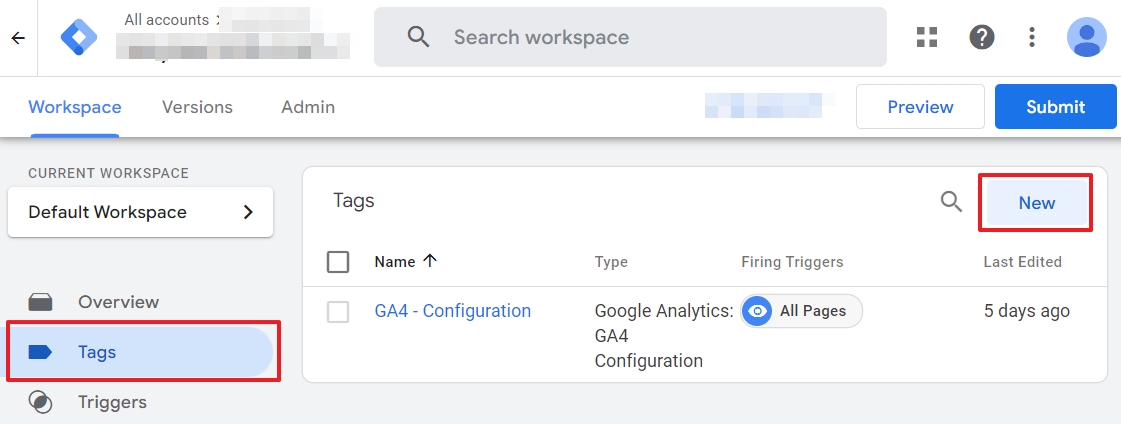
Task: Open the user account avatar
Action: 1087,37
